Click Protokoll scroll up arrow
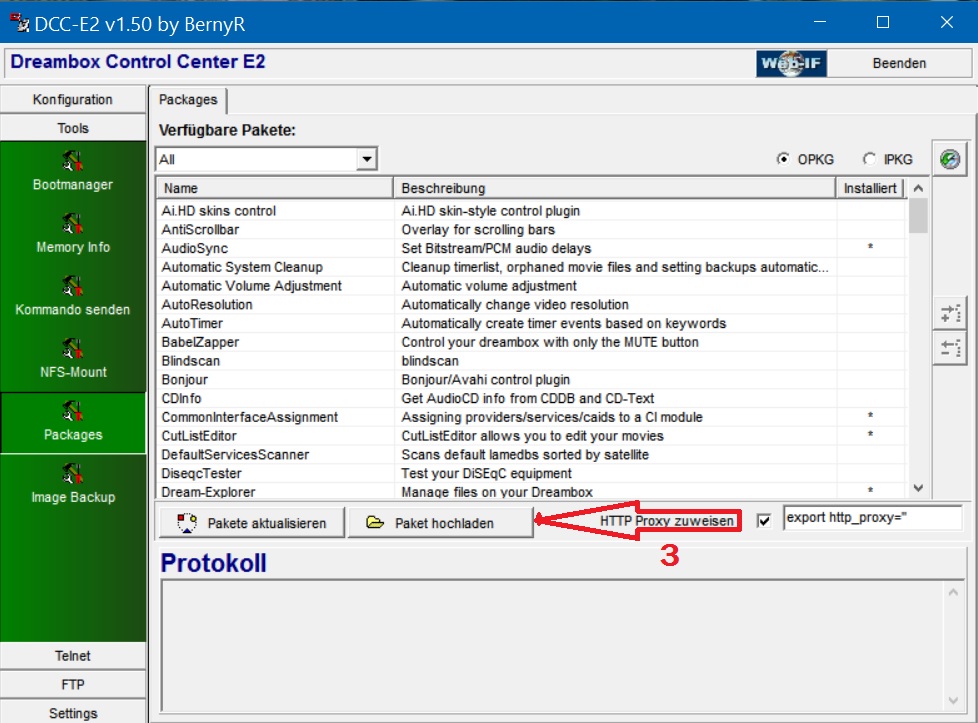 [953, 592]
